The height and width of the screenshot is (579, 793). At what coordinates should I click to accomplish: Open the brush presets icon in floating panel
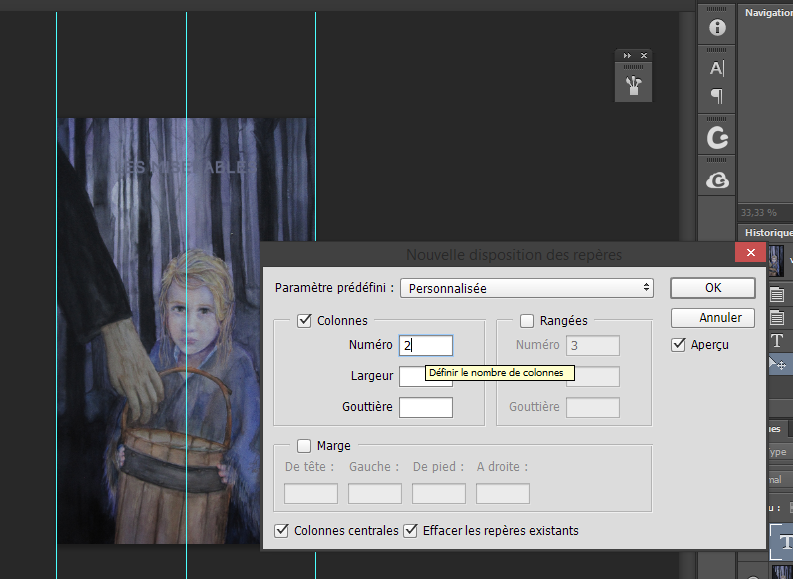tap(633, 85)
